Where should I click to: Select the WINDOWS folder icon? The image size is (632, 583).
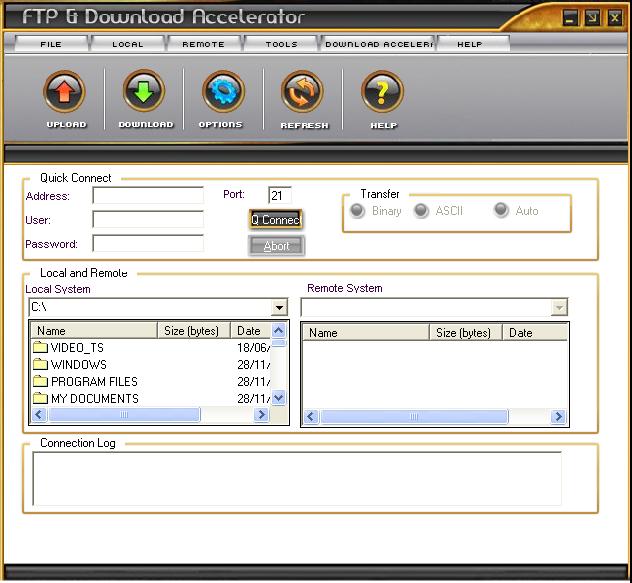pos(40,364)
